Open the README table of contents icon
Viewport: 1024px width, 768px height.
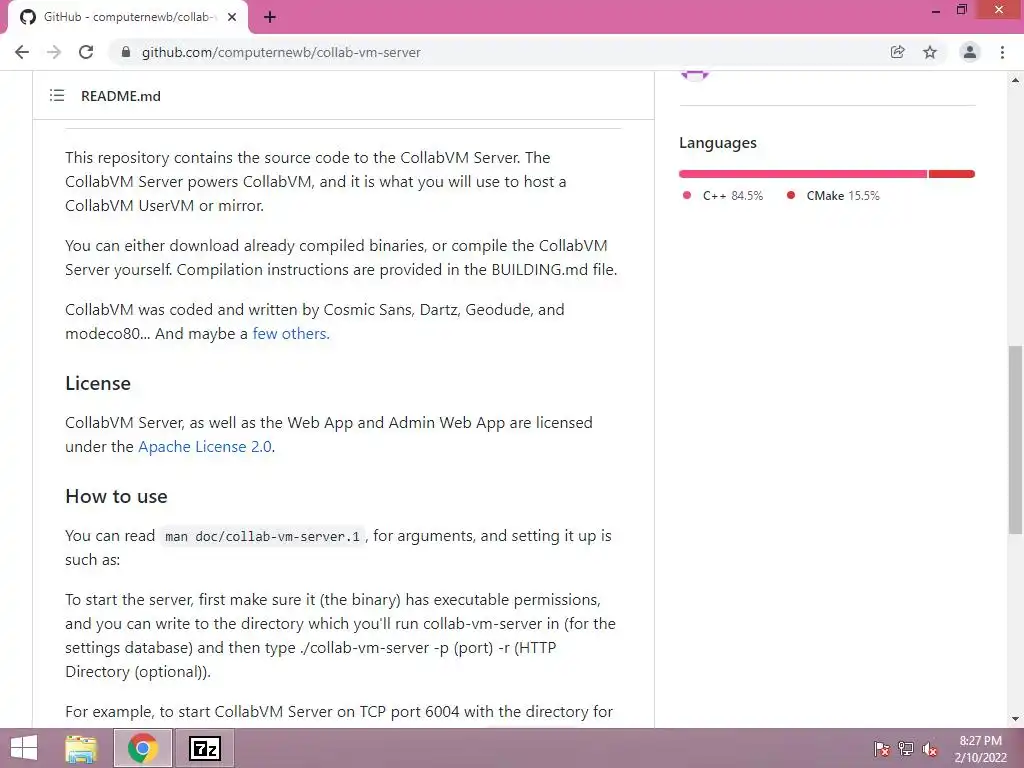(57, 95)
